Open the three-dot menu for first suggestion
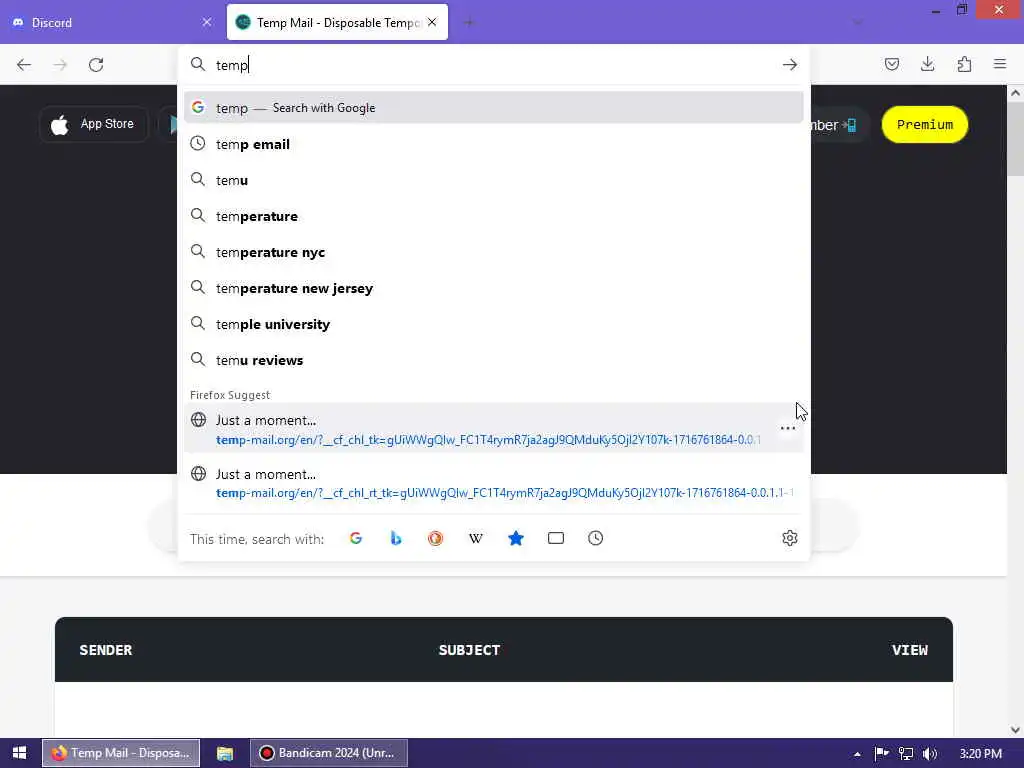The image size is (1024, 768). (x=788, y=428)
